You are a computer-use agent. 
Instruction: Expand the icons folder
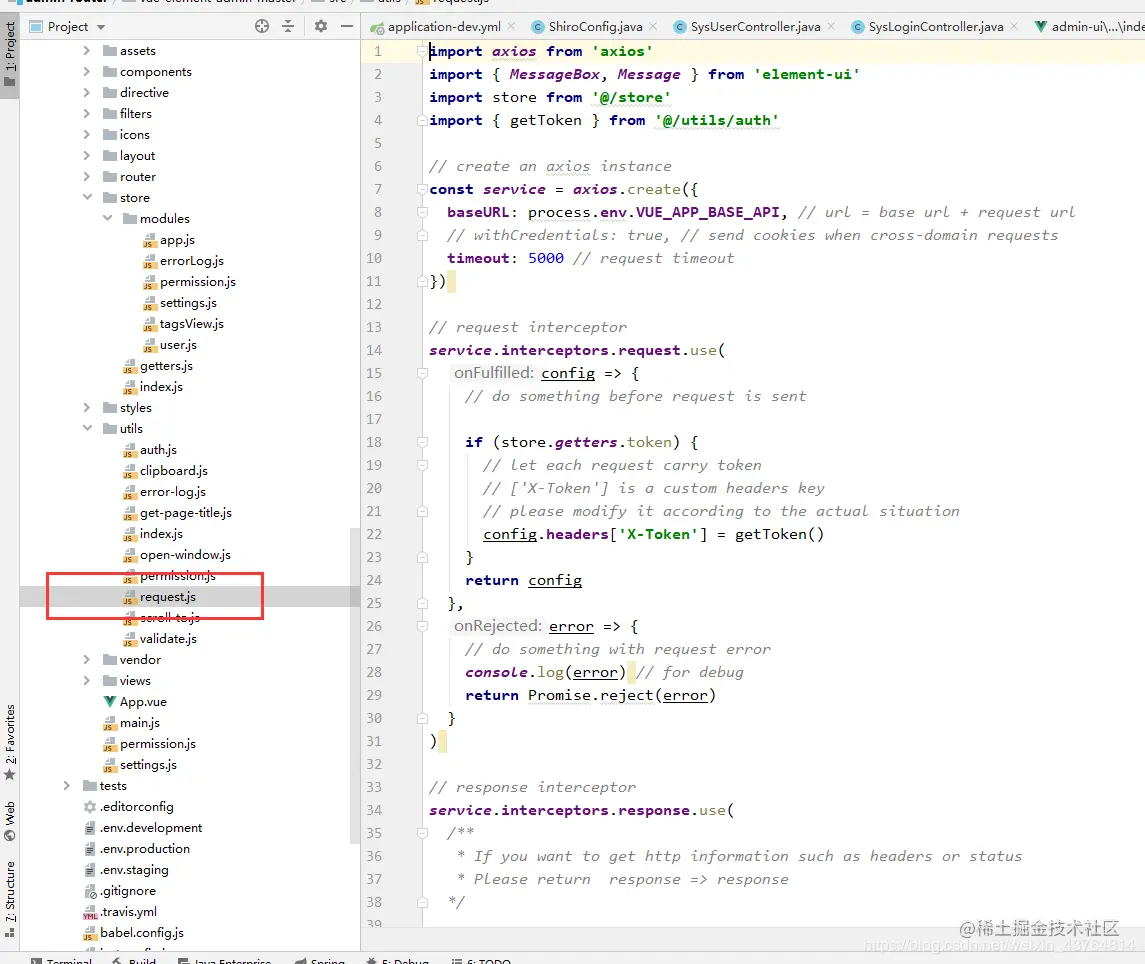[x=87, y=134]
